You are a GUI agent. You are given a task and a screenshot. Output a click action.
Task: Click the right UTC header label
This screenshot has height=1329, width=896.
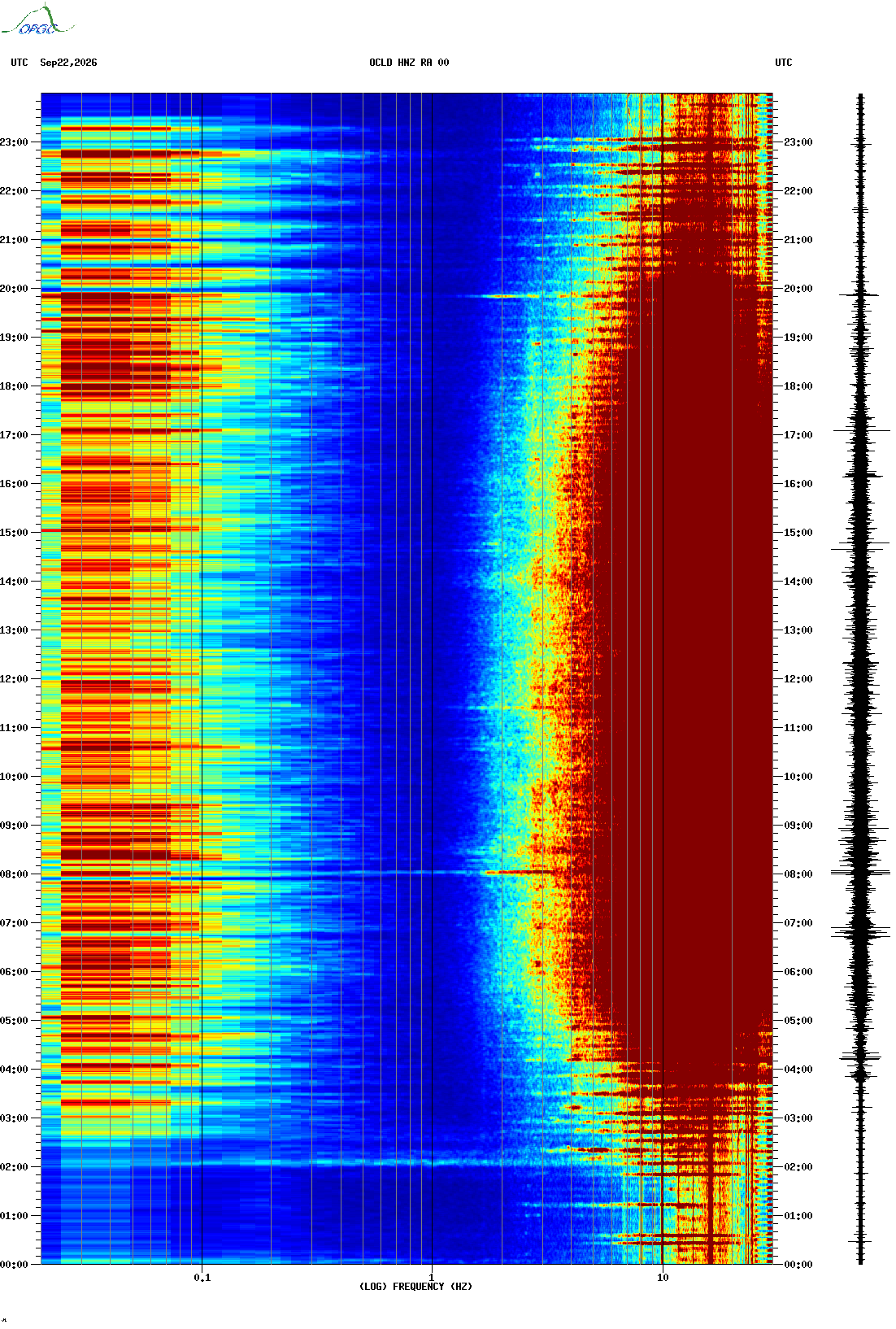coord(784,63)
